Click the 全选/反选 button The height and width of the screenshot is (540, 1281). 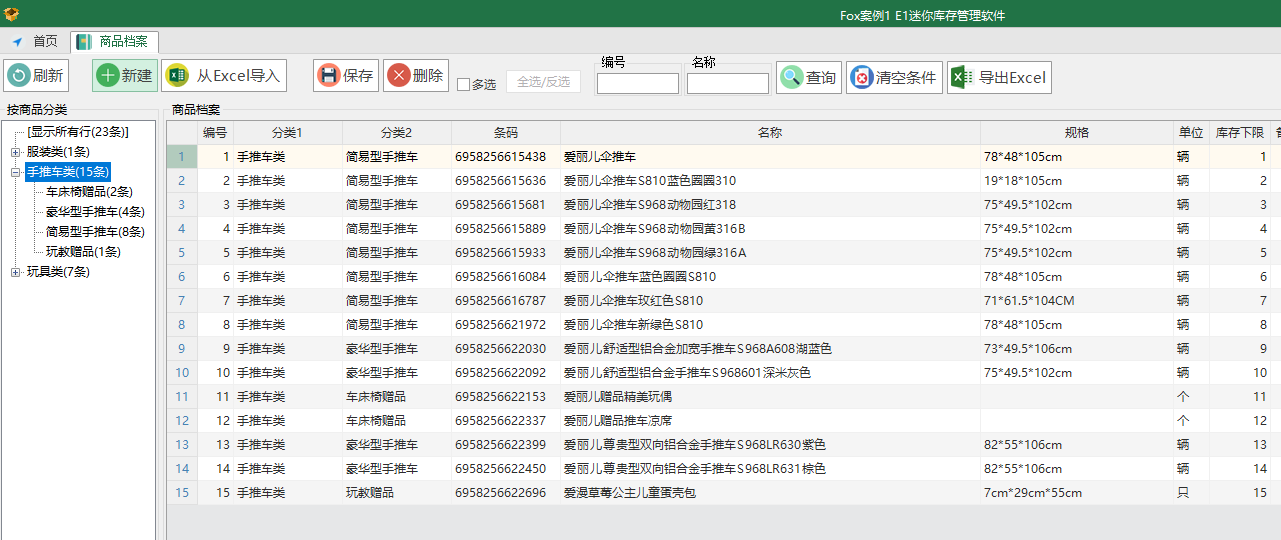[x=543, y=82]
